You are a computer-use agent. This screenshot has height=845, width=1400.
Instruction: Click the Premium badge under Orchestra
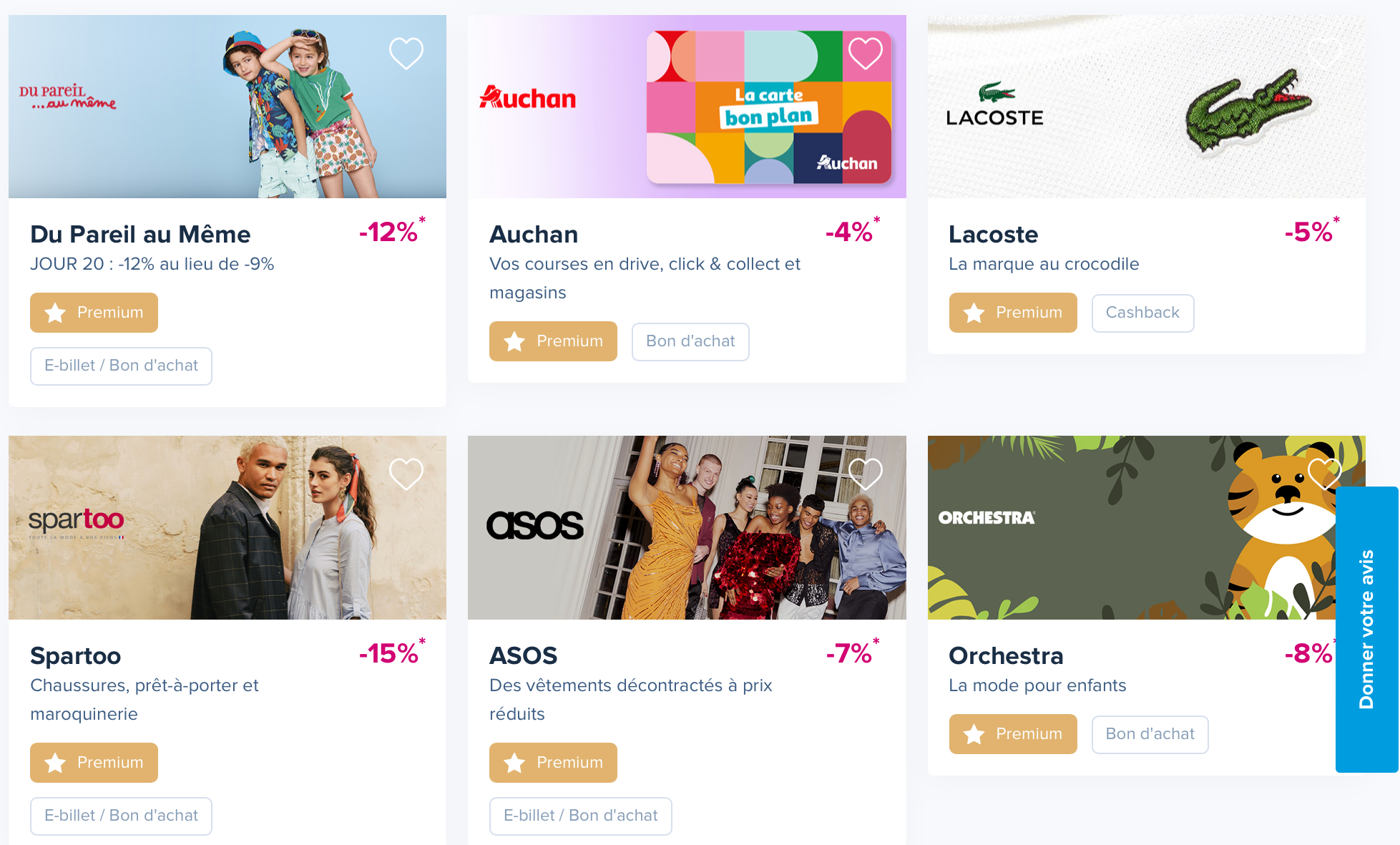[1013, 734]
